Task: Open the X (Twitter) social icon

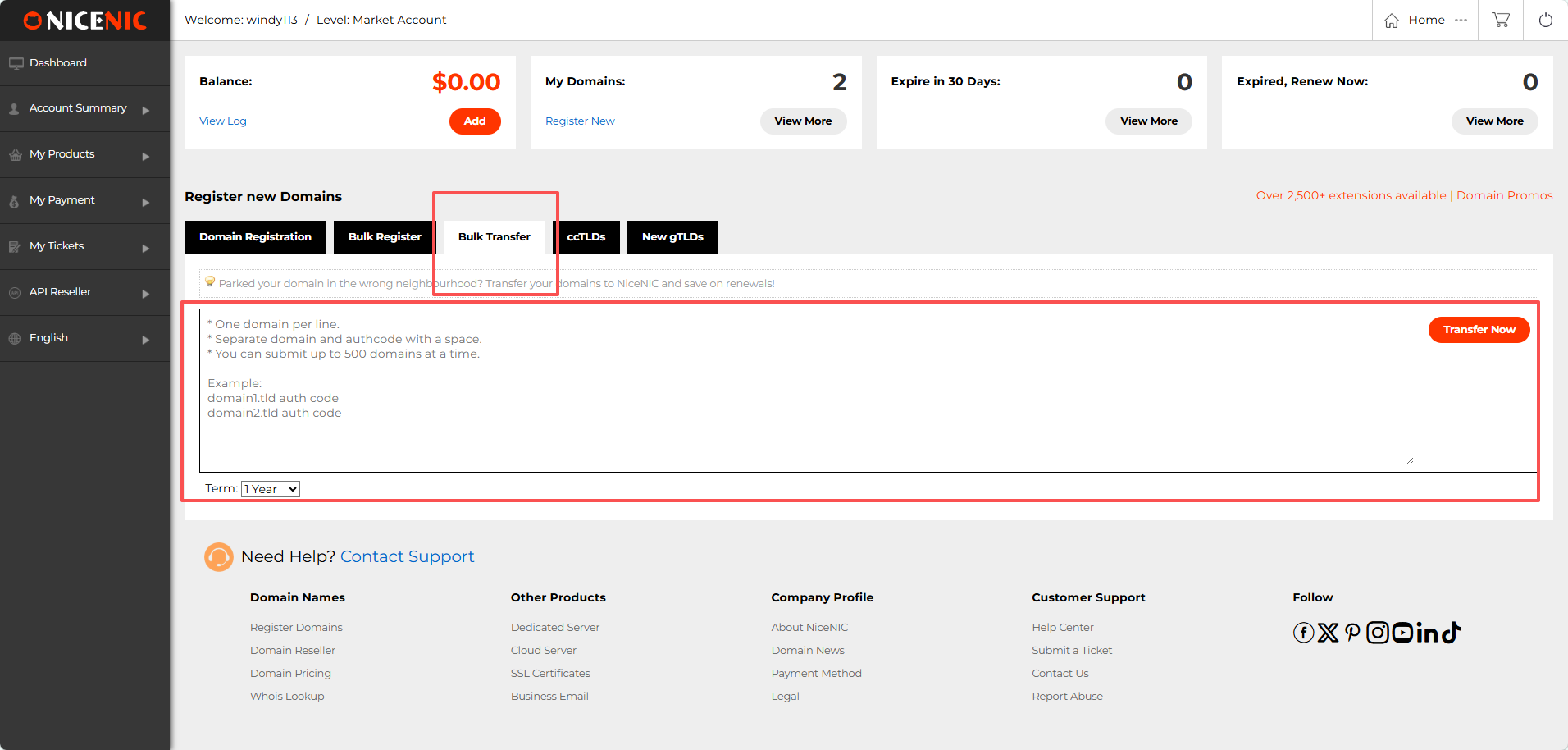Action: coord(1328,633)
